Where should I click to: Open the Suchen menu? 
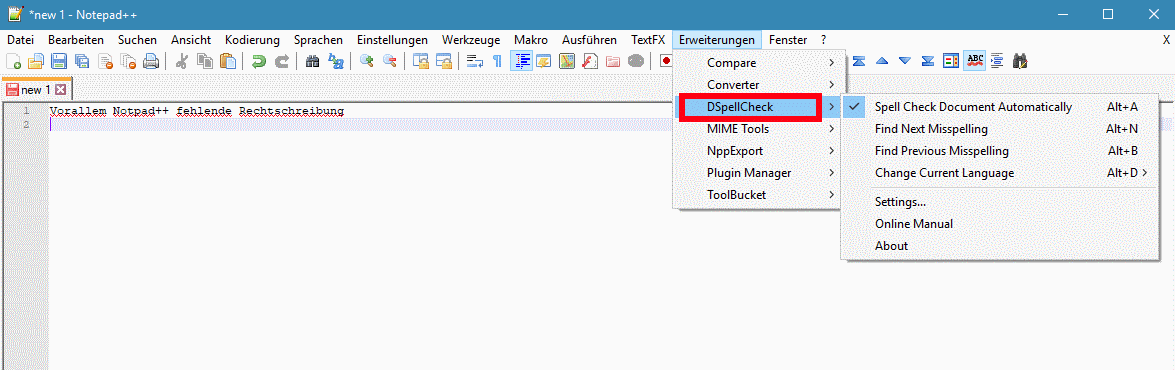click(137, 40)
